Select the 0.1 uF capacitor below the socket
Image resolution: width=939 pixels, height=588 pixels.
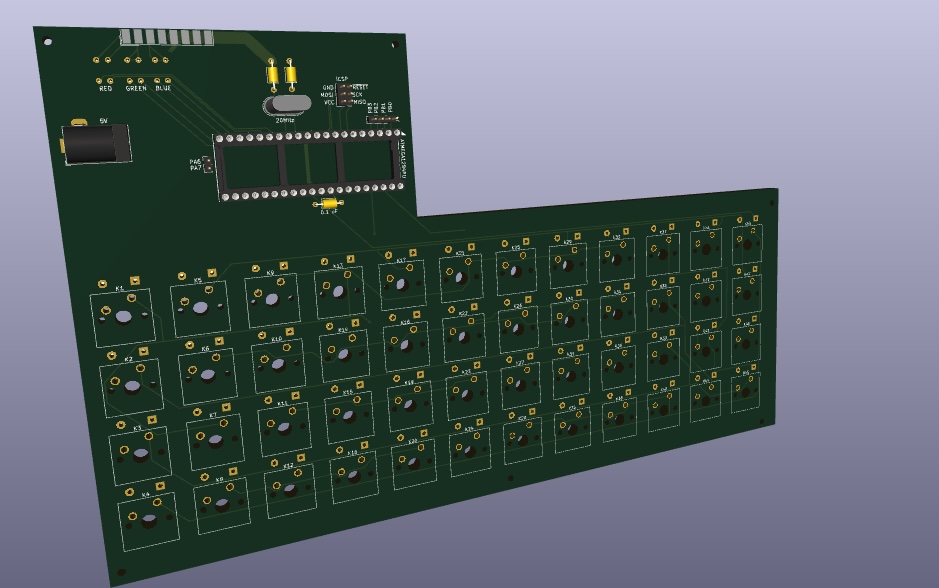pyautogui.click(x=328, y=204)
